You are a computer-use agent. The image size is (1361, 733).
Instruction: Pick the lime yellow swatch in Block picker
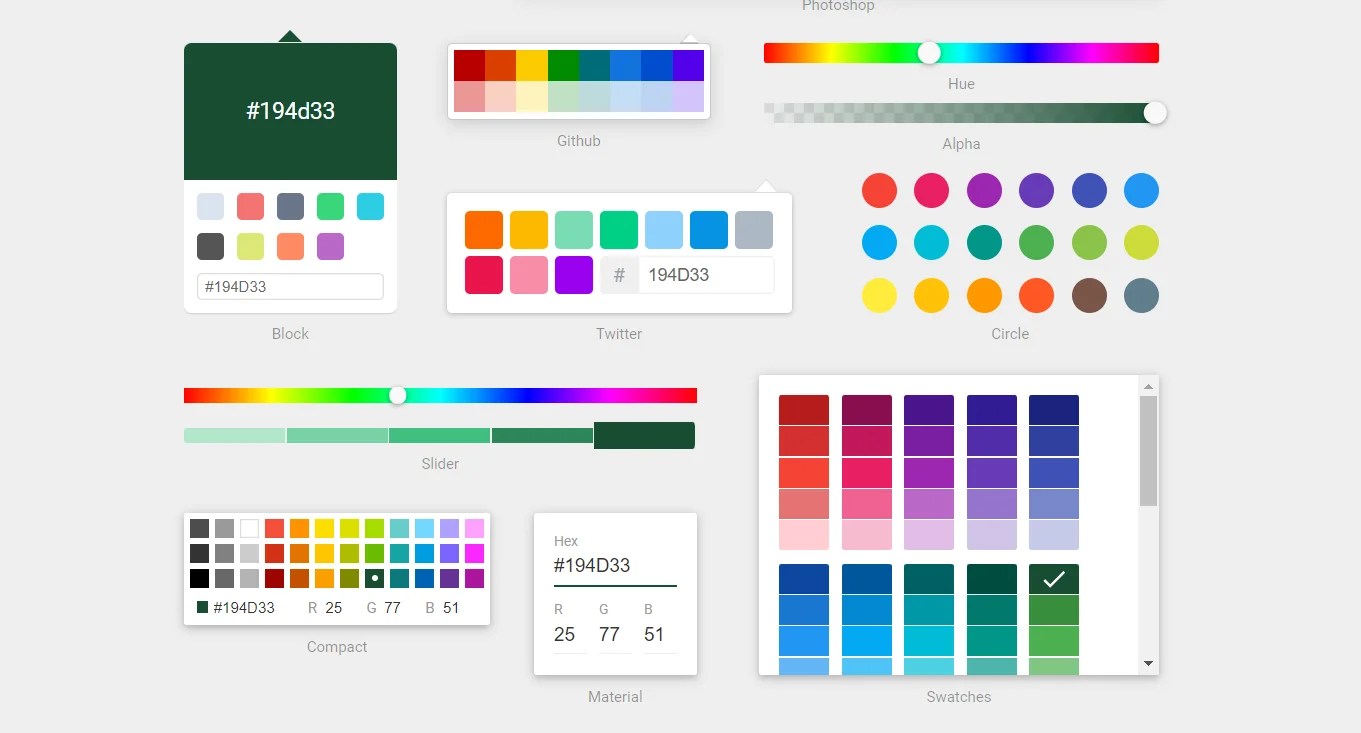coord(250,246)
